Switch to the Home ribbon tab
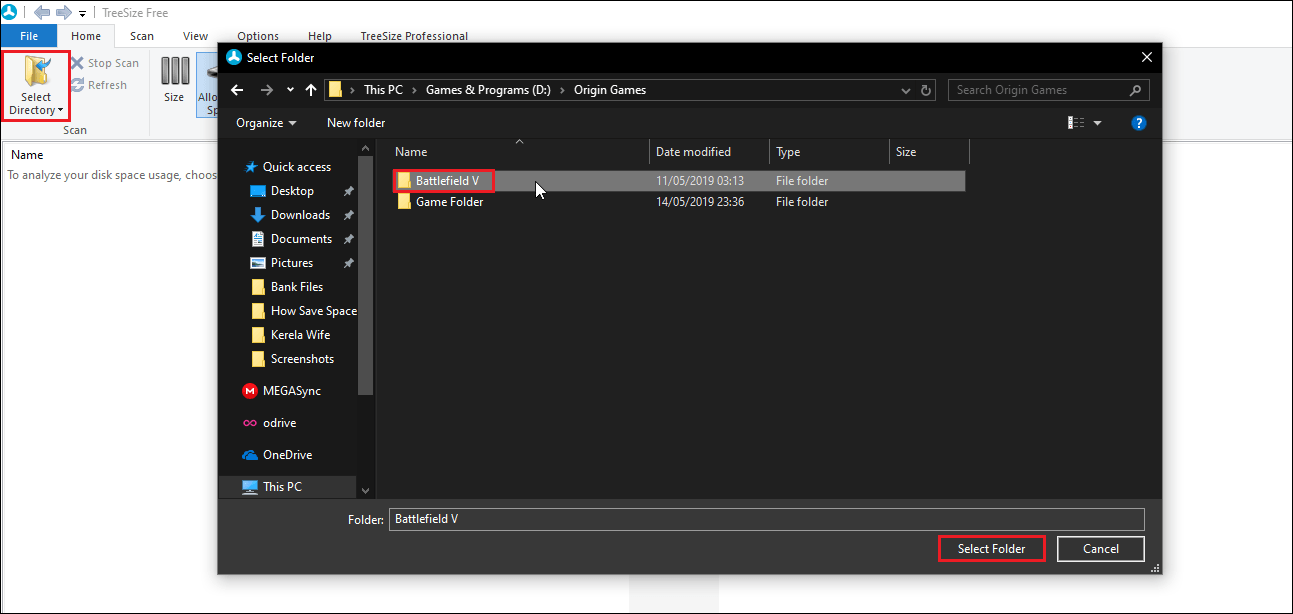The height and width of the screenshot is (614, 1293). pos(86,36)
